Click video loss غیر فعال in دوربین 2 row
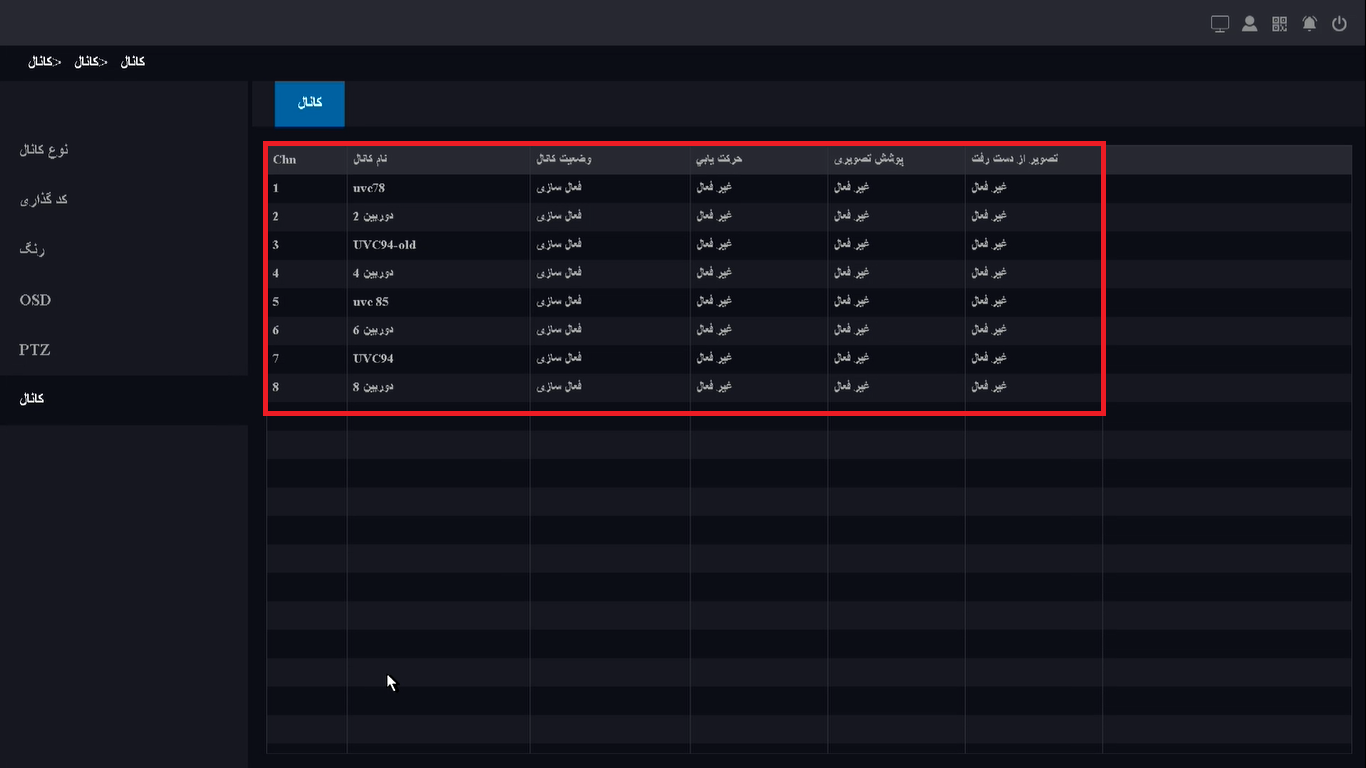 [989, 216]
